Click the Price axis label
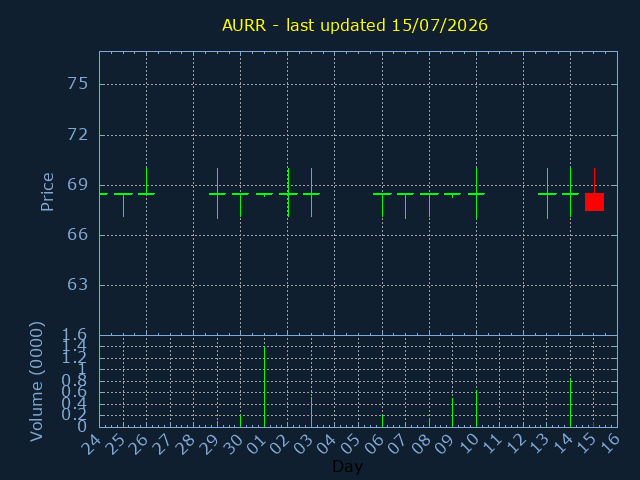The width and height of the screenshot is (640, 480). 47,192
